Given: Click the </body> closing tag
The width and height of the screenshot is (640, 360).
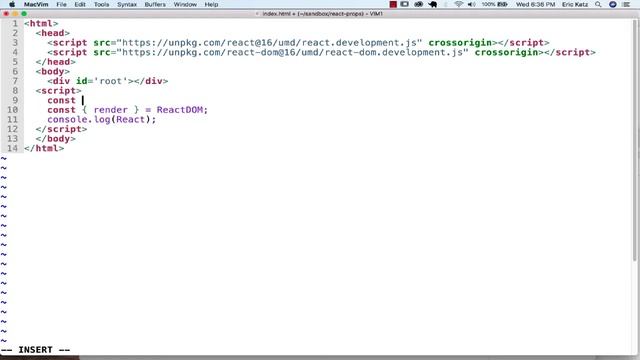Looking at the screenshot, I should [x=56, y=139].
